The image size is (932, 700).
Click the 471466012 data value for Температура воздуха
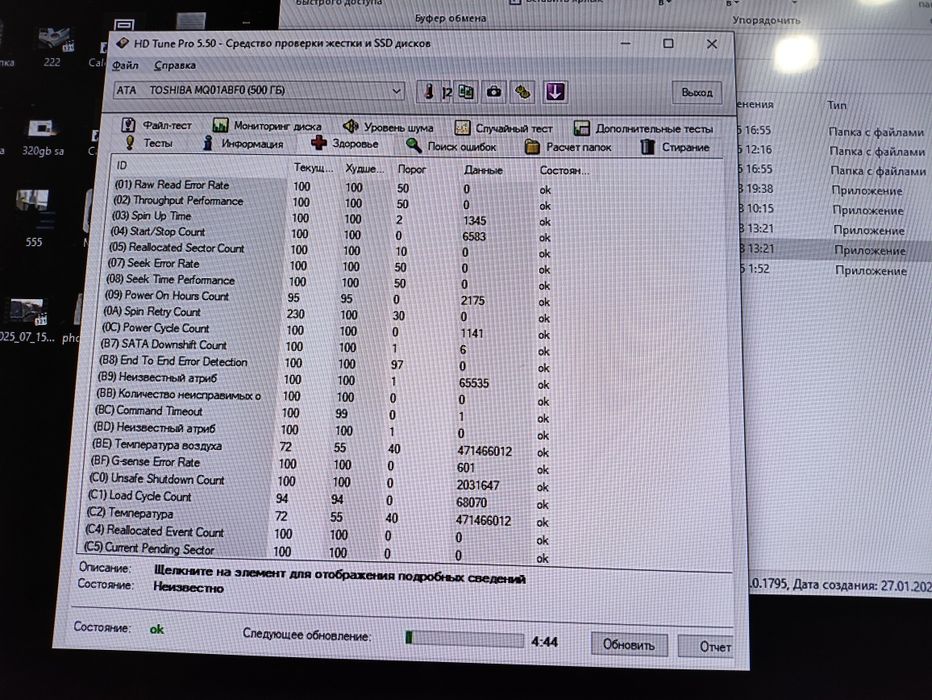pos(484,452)
